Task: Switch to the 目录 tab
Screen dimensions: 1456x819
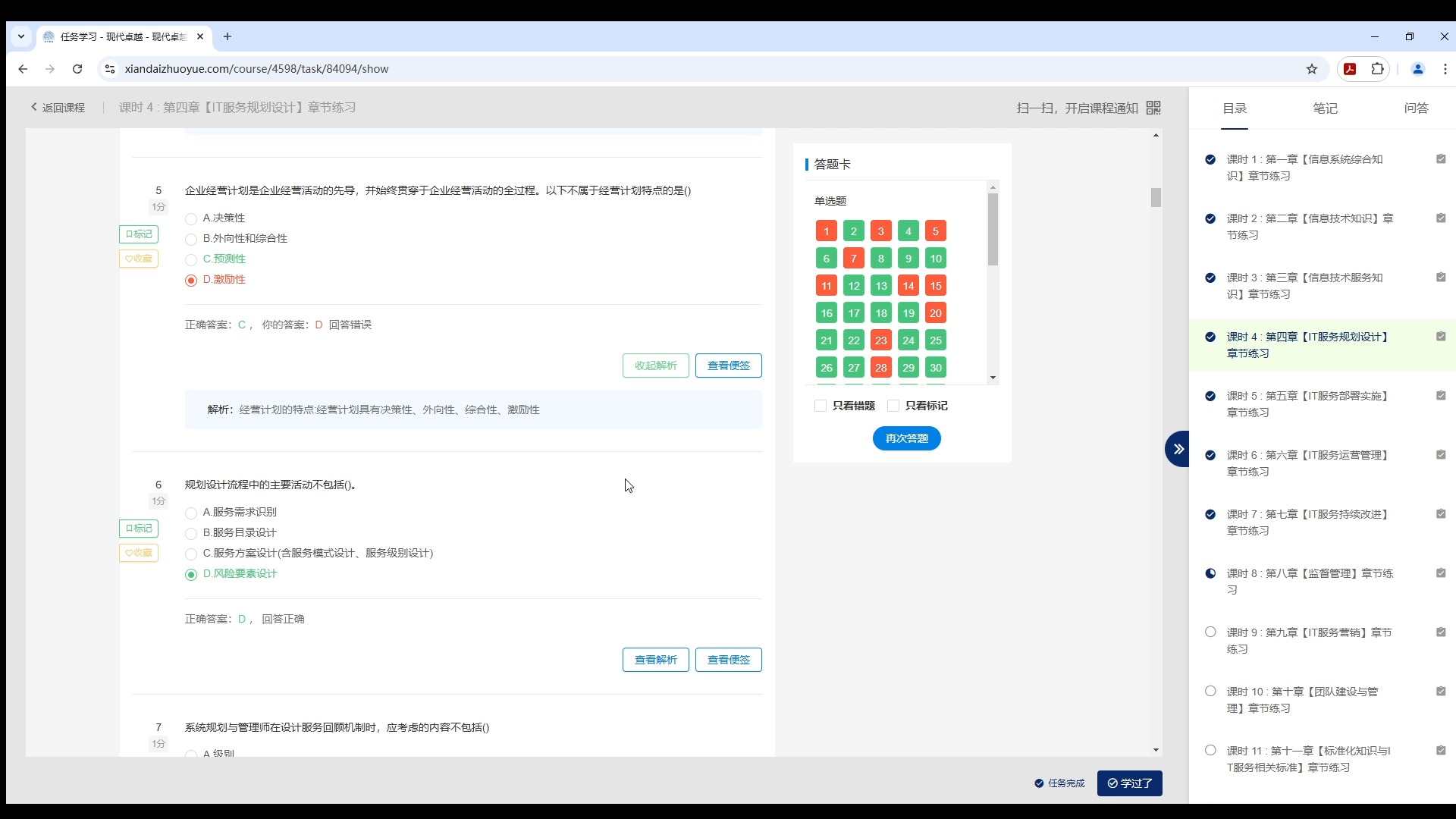Action: (x=1235, y=108)
